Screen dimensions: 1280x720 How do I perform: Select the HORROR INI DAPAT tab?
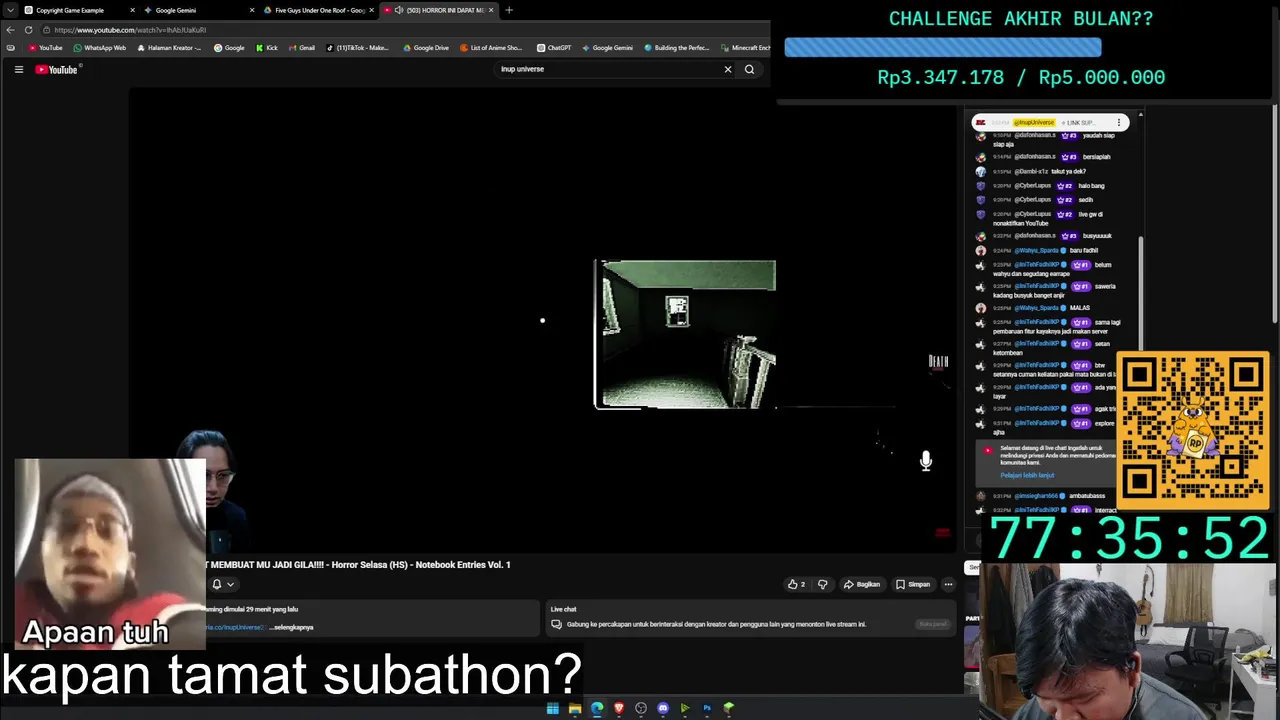[x=440, y=10]
